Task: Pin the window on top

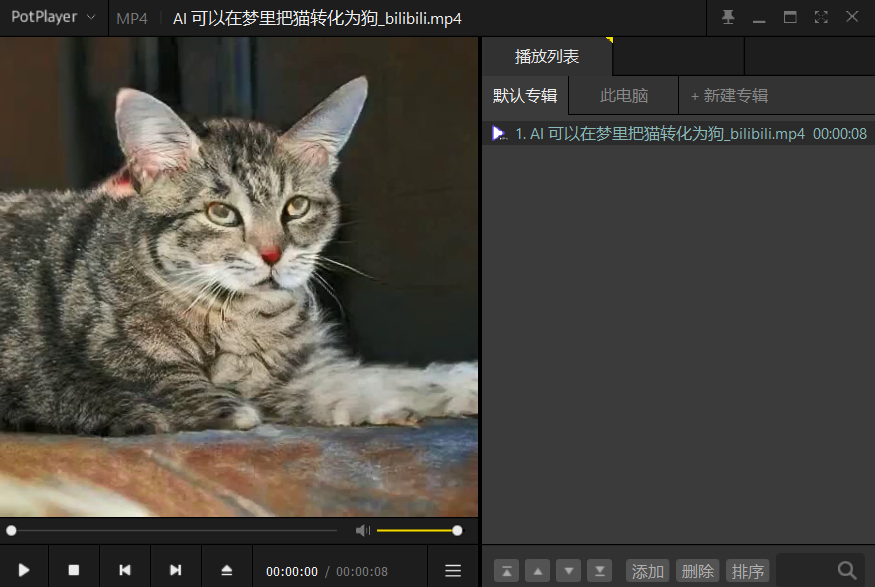Action: click(x=728, y=17)
